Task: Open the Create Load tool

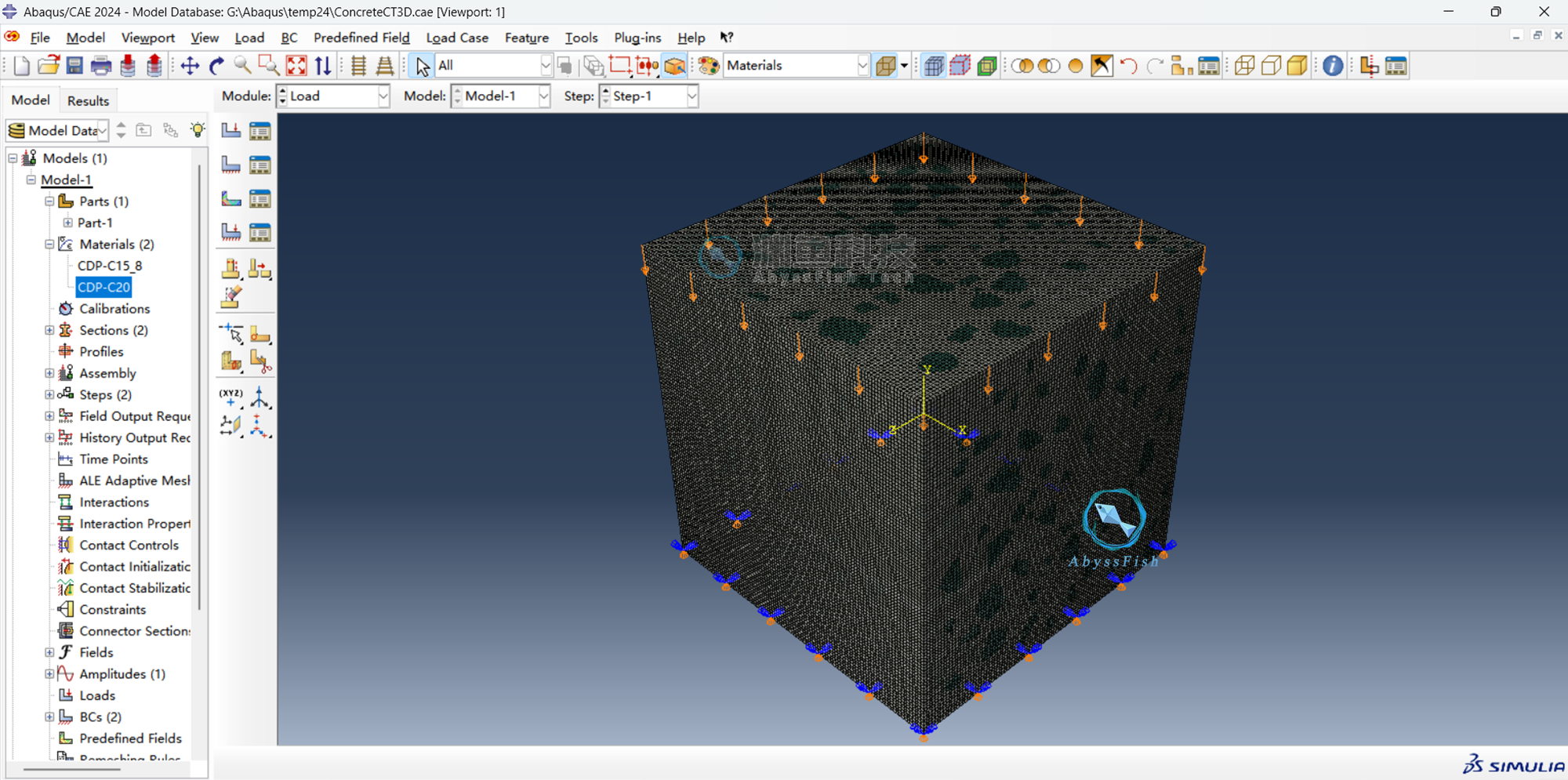Action: [231, 131]
